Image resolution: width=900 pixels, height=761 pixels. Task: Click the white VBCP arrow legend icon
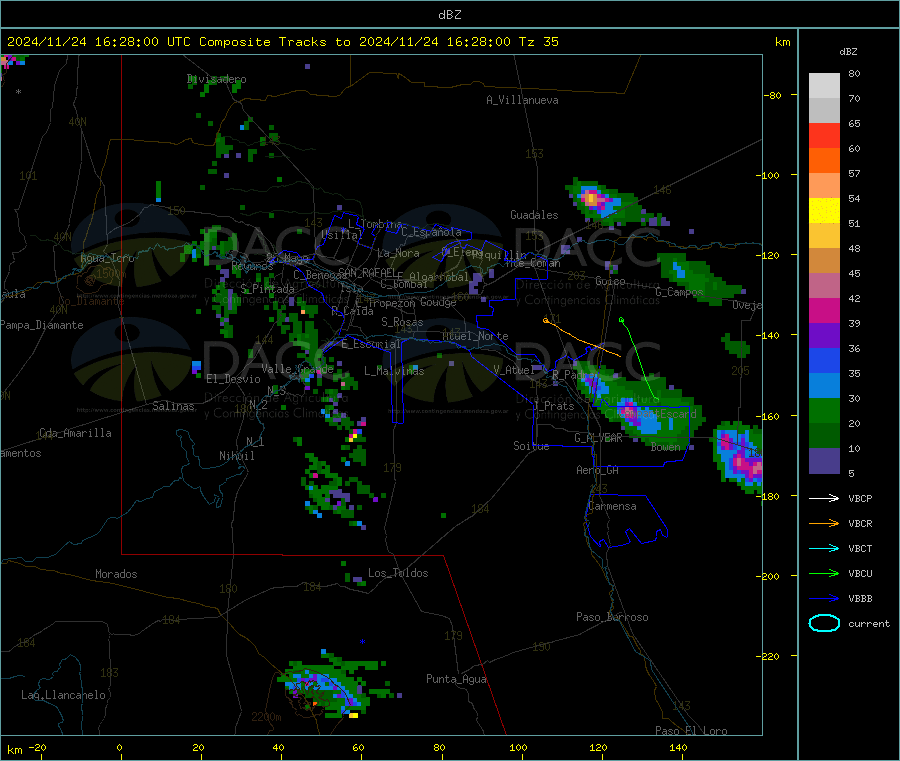tap(824, 498)
